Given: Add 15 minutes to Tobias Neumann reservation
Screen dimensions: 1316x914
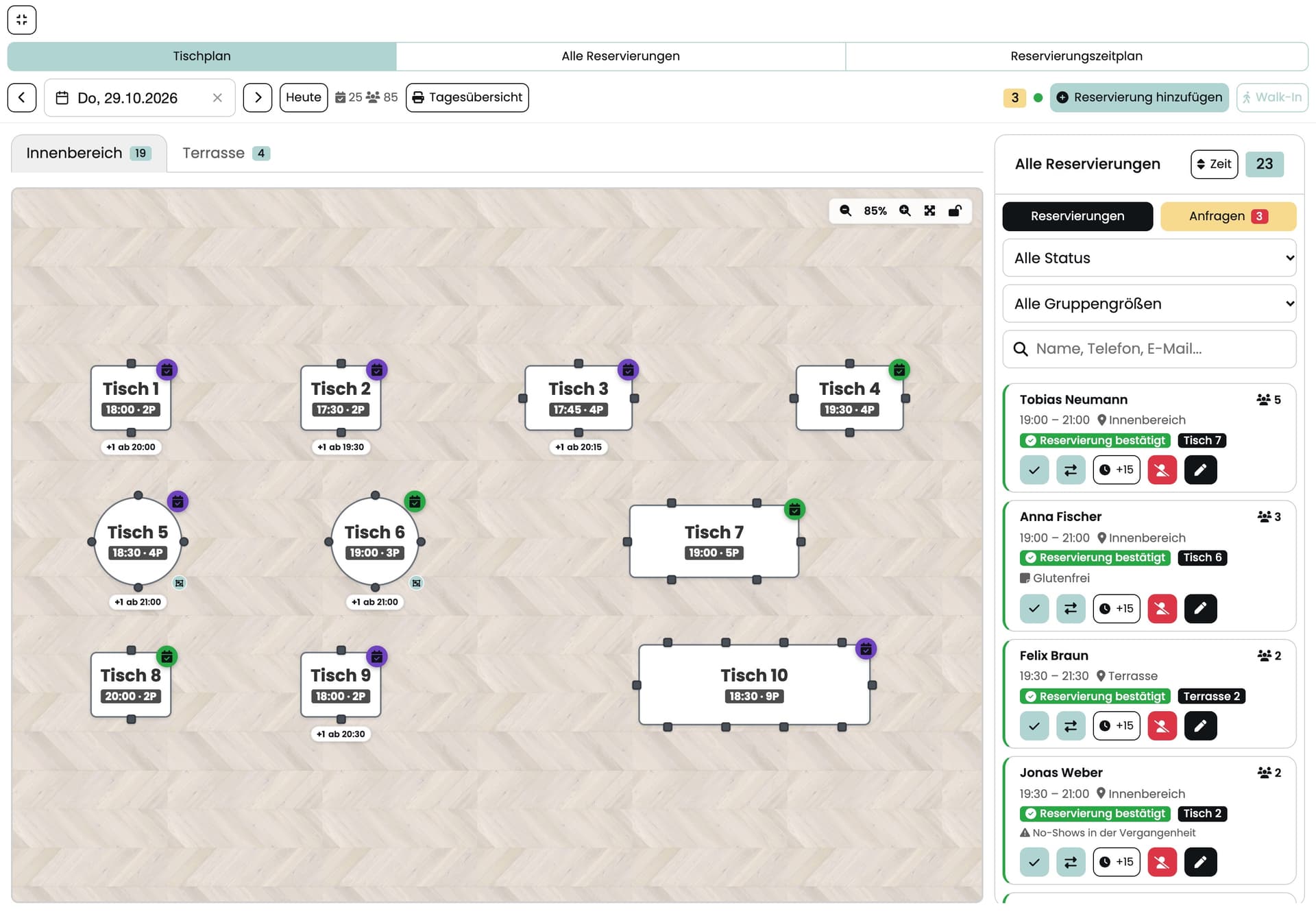Looking at the screenshot, I should (1117, 470).
